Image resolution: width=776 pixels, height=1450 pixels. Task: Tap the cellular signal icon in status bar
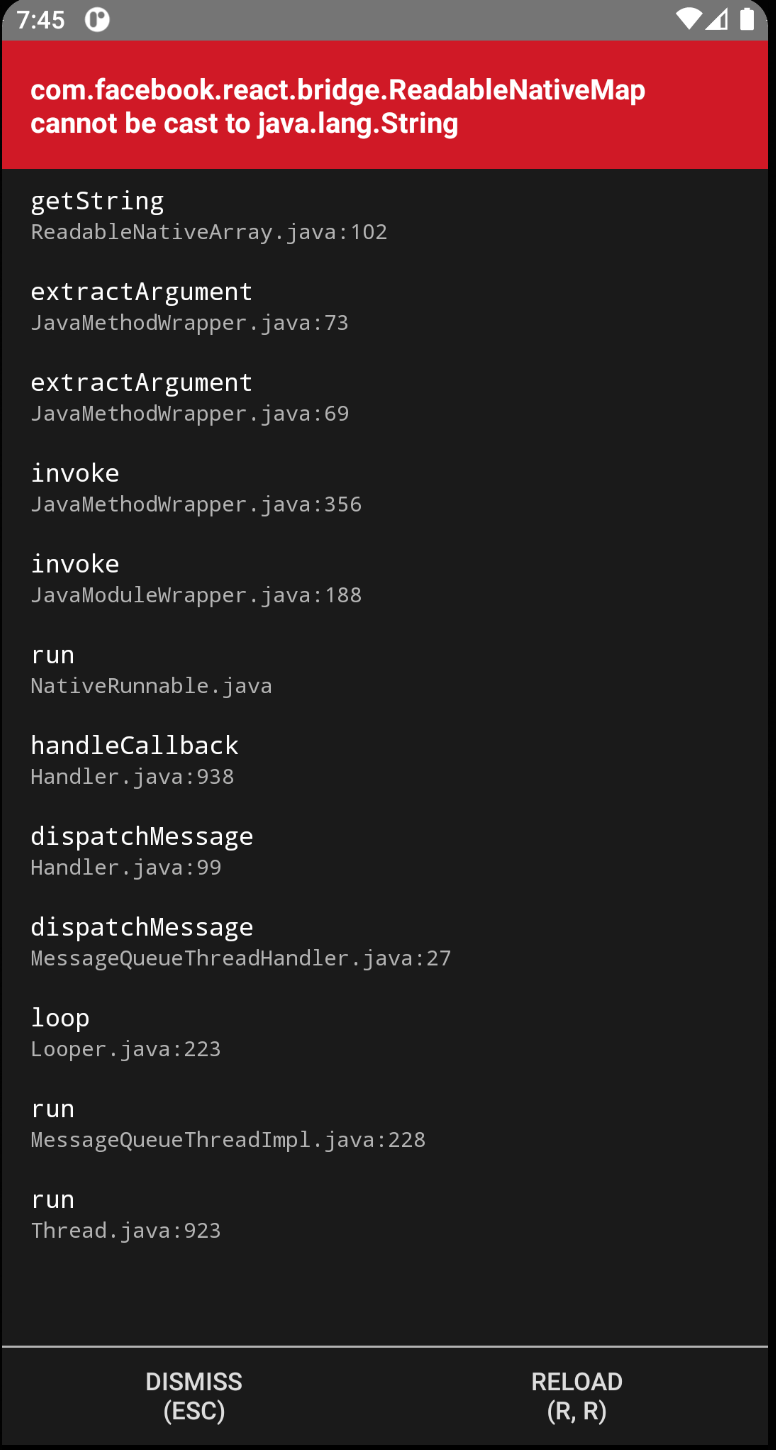pyautogui.click(x=716, y=19)
